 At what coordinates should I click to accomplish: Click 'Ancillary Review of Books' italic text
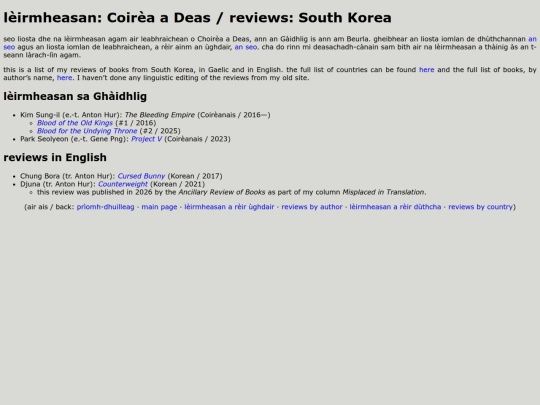tap(222, 192)
